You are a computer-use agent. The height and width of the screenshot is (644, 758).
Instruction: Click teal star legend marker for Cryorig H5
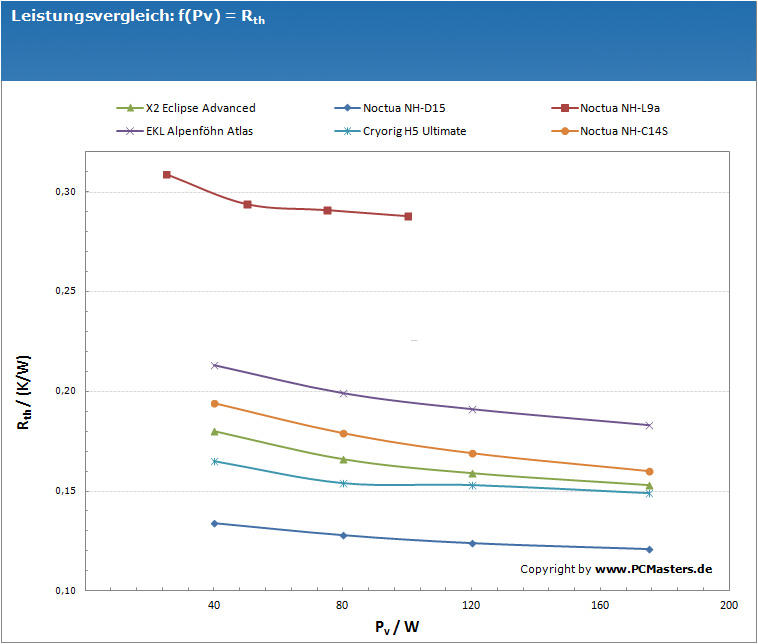[347, 131]
